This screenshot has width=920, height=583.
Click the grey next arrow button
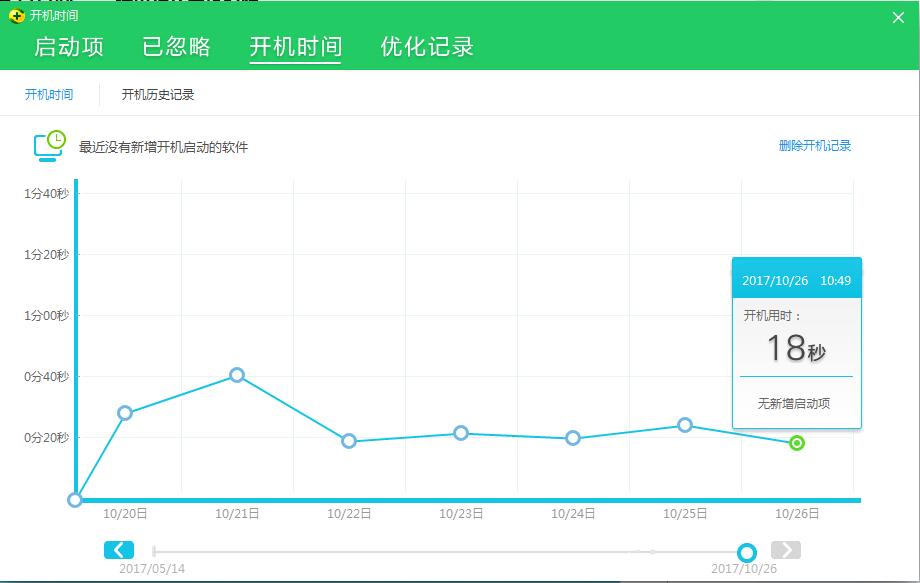tap(786, 550)
